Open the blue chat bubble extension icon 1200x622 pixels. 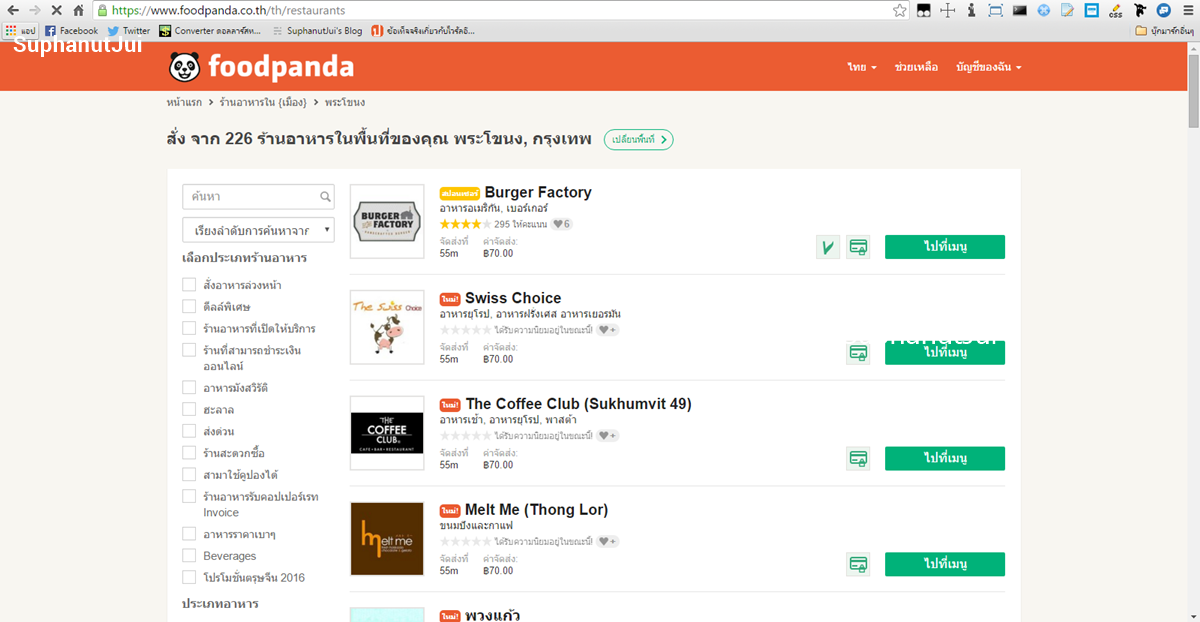click(x=1164, y=10)
